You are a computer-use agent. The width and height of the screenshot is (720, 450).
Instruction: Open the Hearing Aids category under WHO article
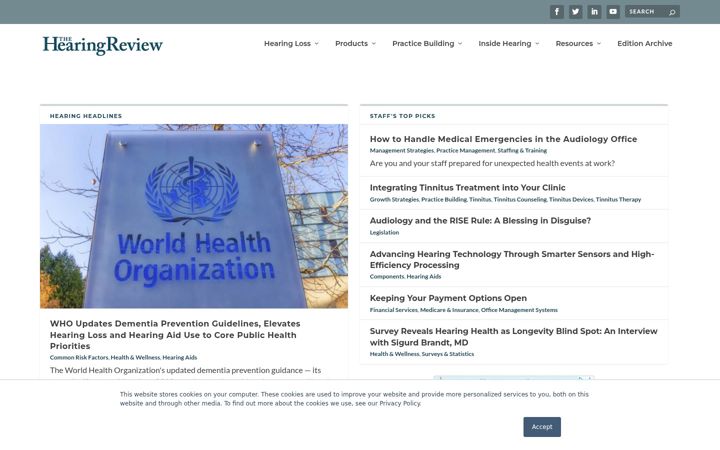coord(180,357)
